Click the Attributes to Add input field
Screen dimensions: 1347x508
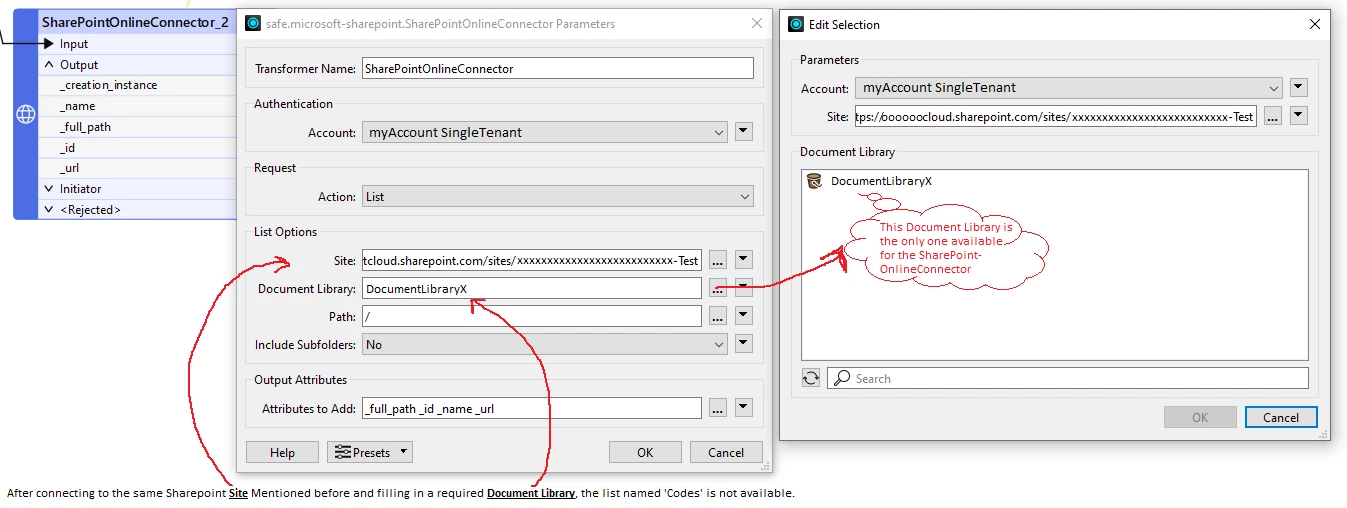(x=532, y=408)
